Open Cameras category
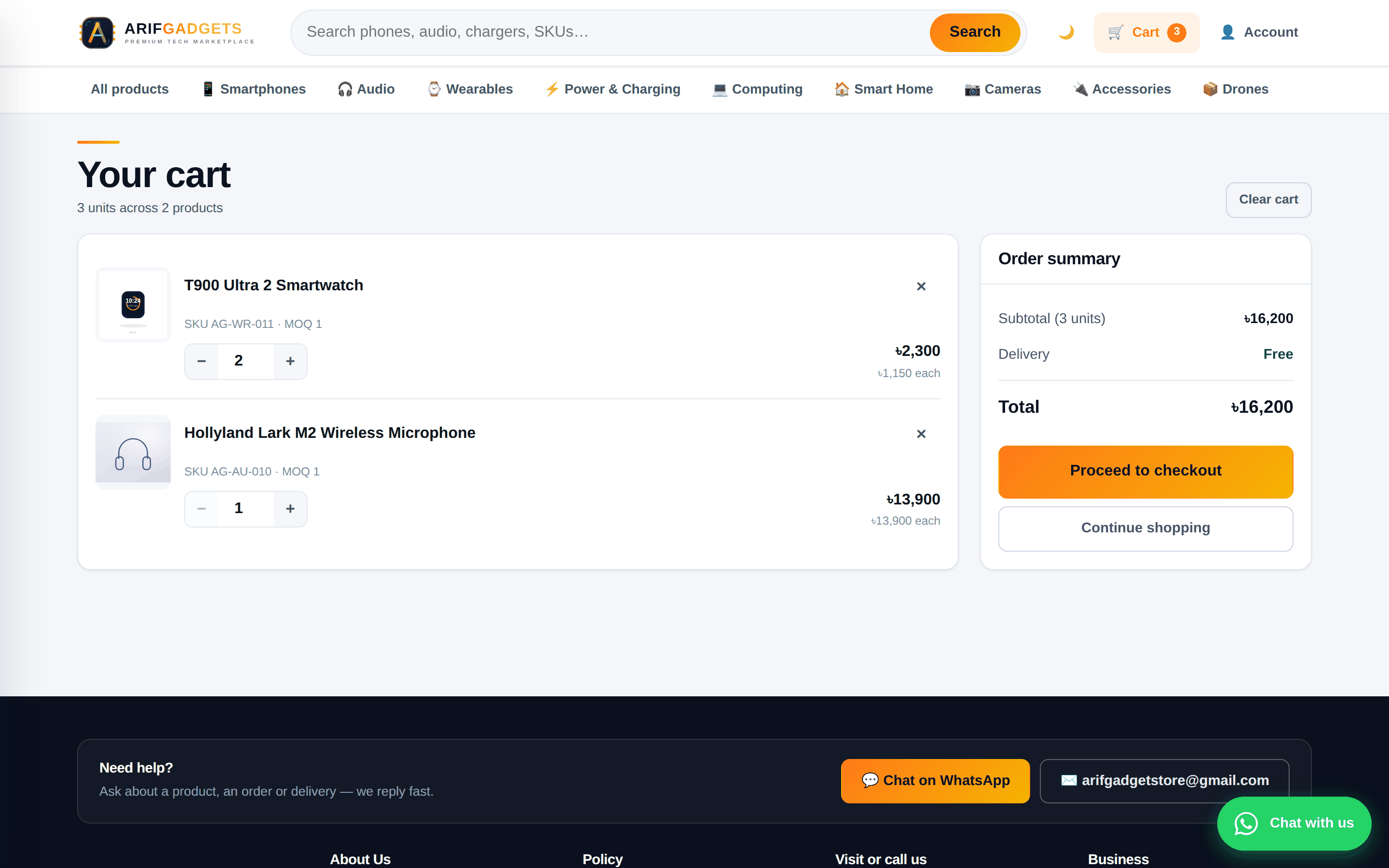 (x=1003, y=89)
